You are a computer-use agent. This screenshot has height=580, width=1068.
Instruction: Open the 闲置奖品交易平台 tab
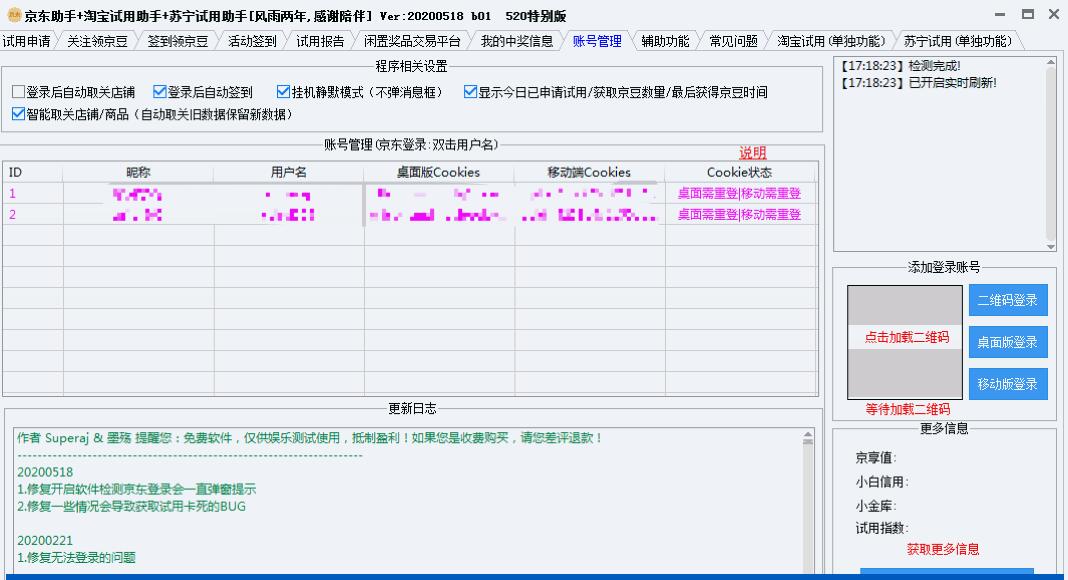[x=411, y=42]
